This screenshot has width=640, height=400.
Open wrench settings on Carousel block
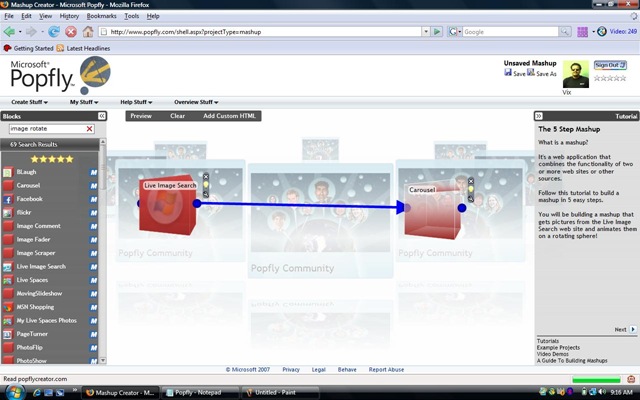471,199
